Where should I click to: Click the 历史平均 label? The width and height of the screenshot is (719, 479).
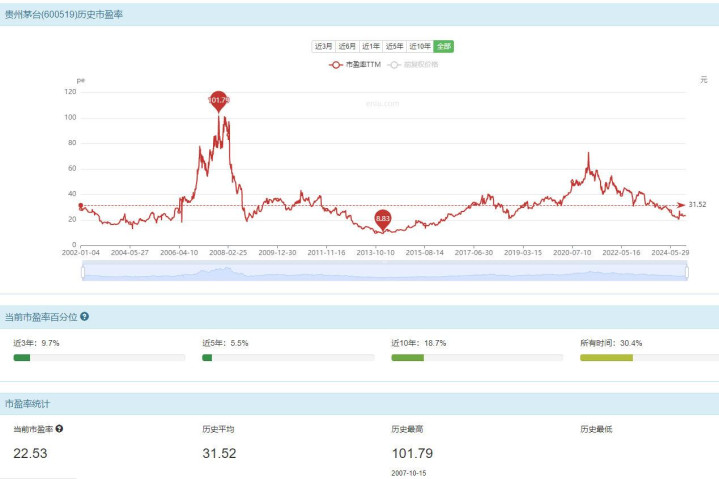point(218,429)
